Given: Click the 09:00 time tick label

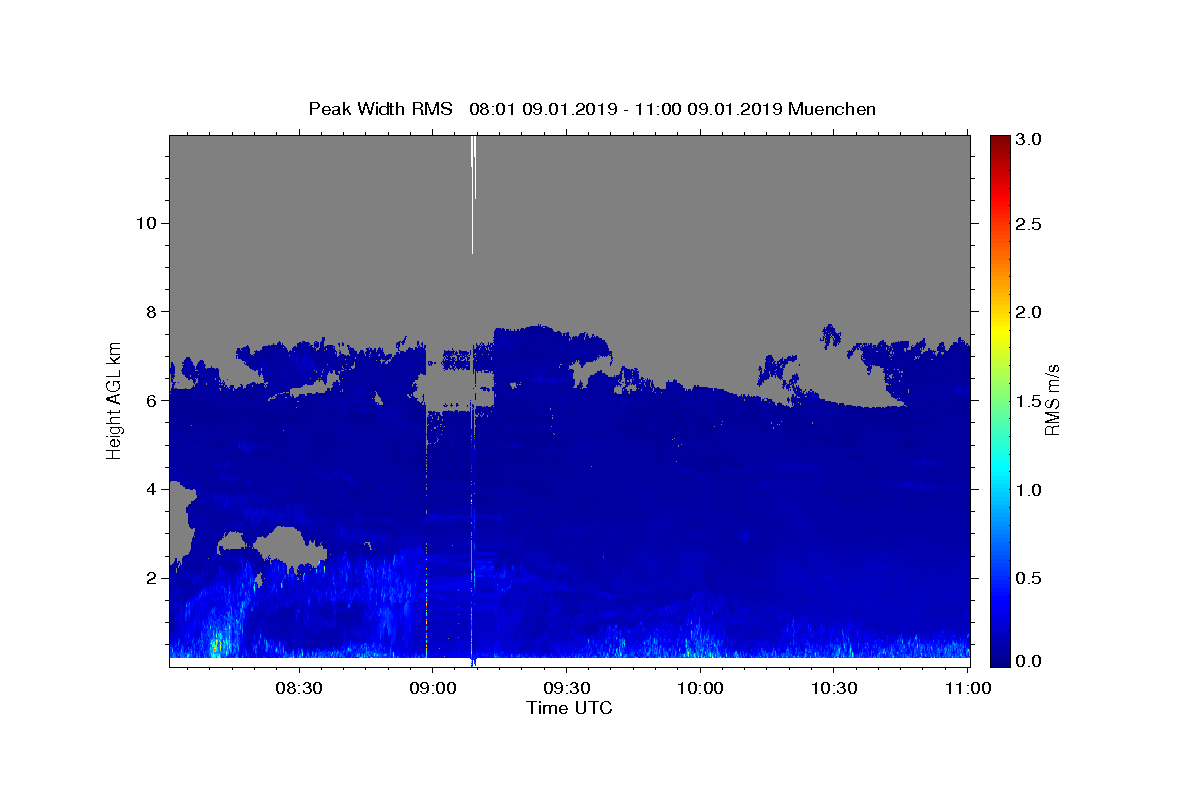Looking at the screenshot, I should click(432, 688).
